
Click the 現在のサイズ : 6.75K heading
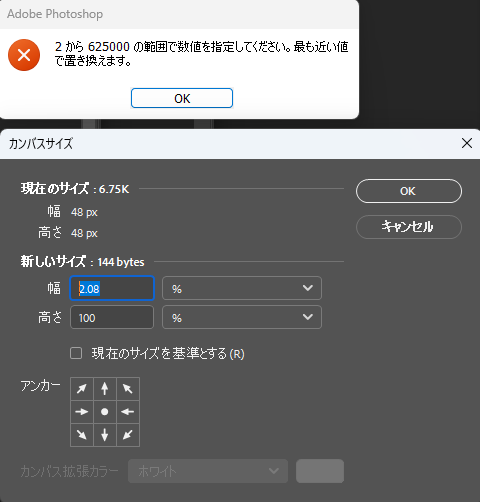tap(75, 189)
